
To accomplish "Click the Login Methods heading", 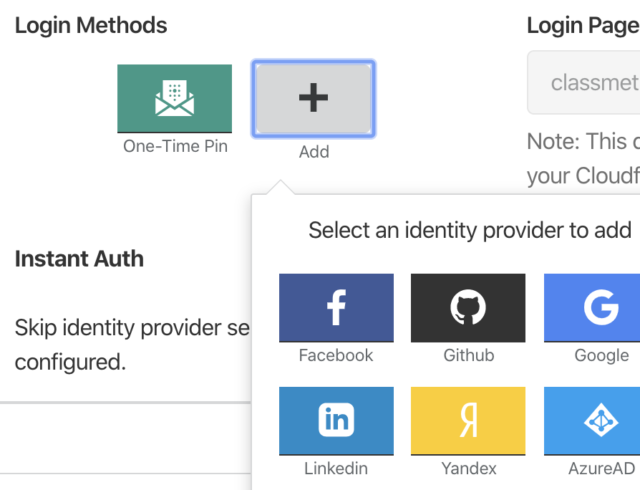I will click(x=91, y=25).
